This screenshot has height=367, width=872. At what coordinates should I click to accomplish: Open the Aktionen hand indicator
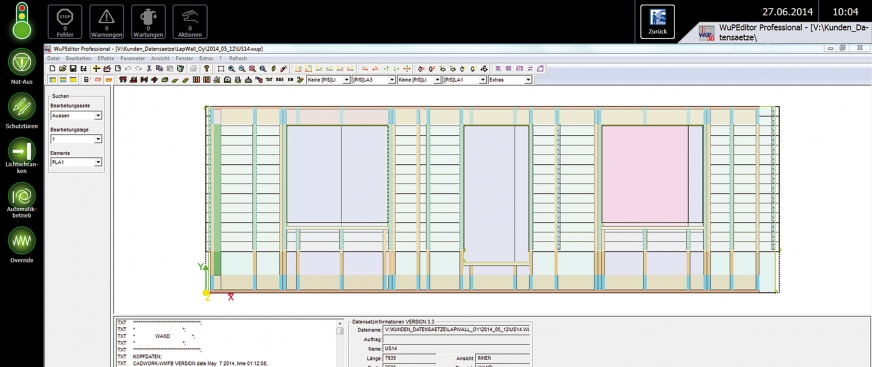[x=190, y=22]
